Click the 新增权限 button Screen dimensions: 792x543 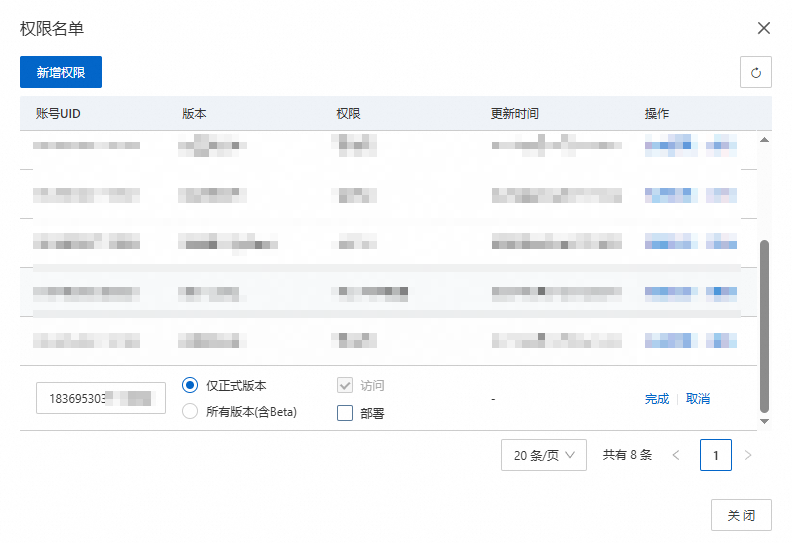click(61, 72)
